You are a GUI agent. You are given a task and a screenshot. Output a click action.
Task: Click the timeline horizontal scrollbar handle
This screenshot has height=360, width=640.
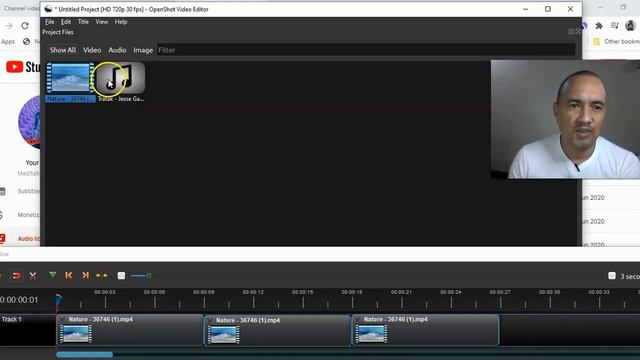[x=84, y=355]
